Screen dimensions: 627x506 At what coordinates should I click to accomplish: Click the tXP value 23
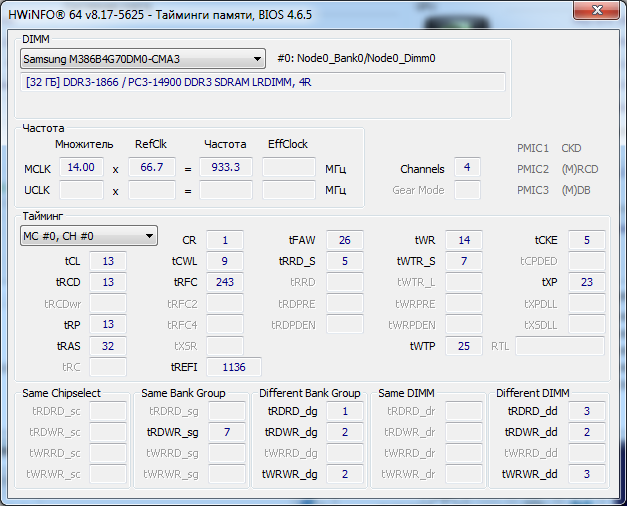coord(587,282)
